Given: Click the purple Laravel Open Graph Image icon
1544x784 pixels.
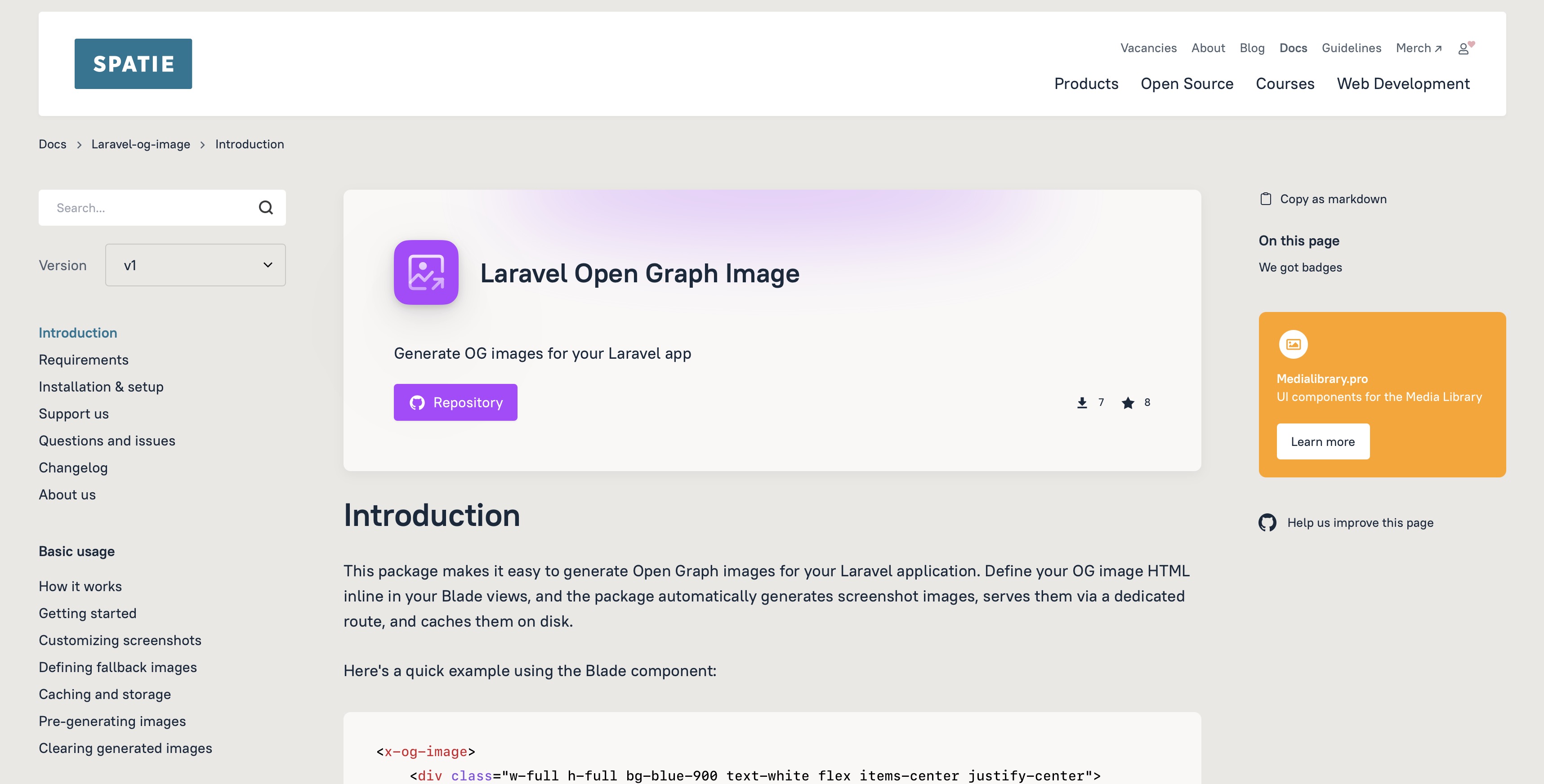Looking at the screenshot, I should [425, 272].
